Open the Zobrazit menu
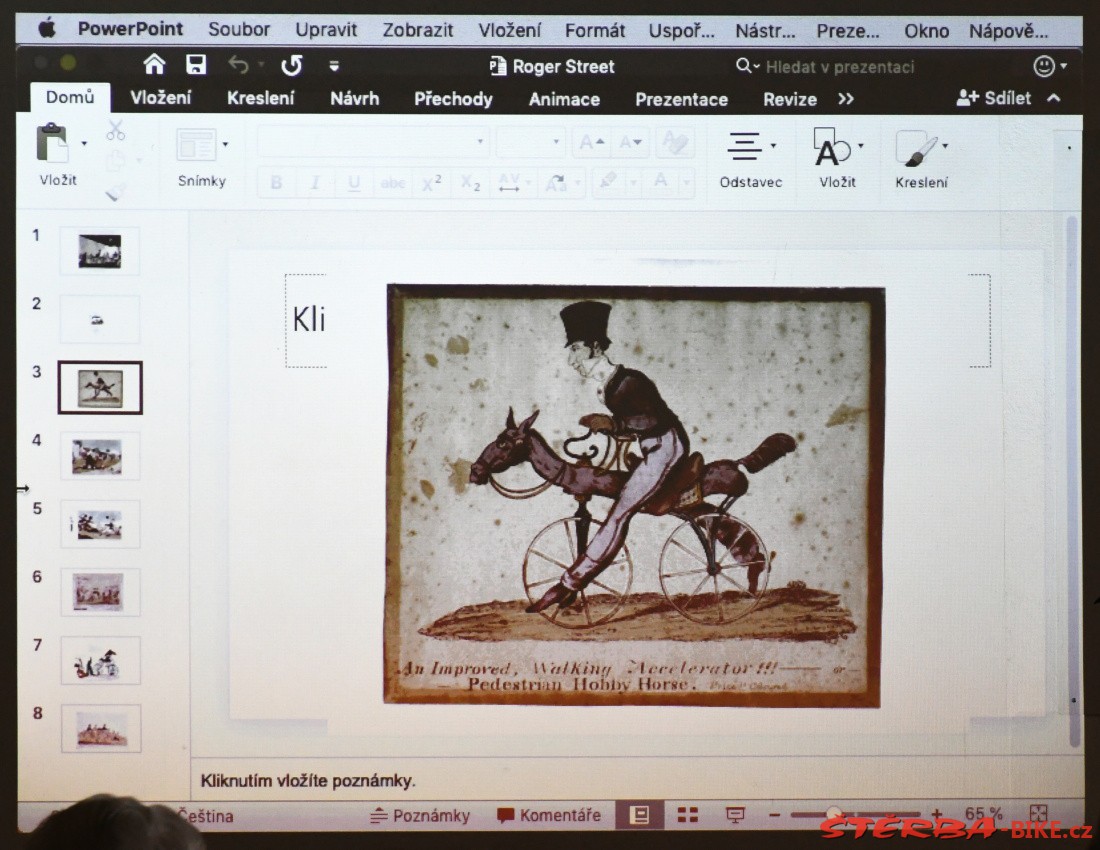 click(417, 30)
